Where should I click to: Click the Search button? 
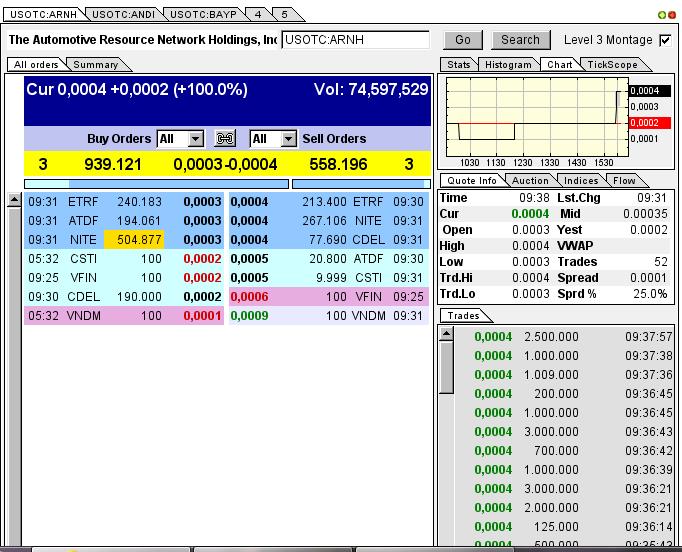[520, 40]
